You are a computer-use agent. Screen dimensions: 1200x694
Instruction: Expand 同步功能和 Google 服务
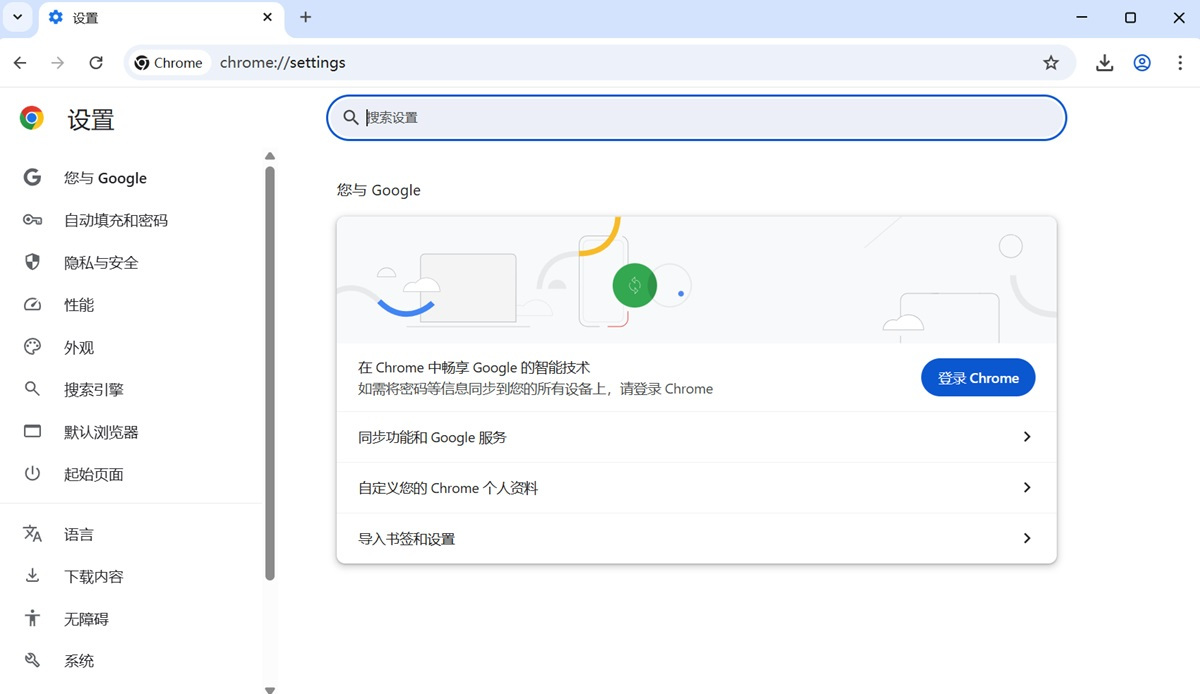click(x=696, y=437)
